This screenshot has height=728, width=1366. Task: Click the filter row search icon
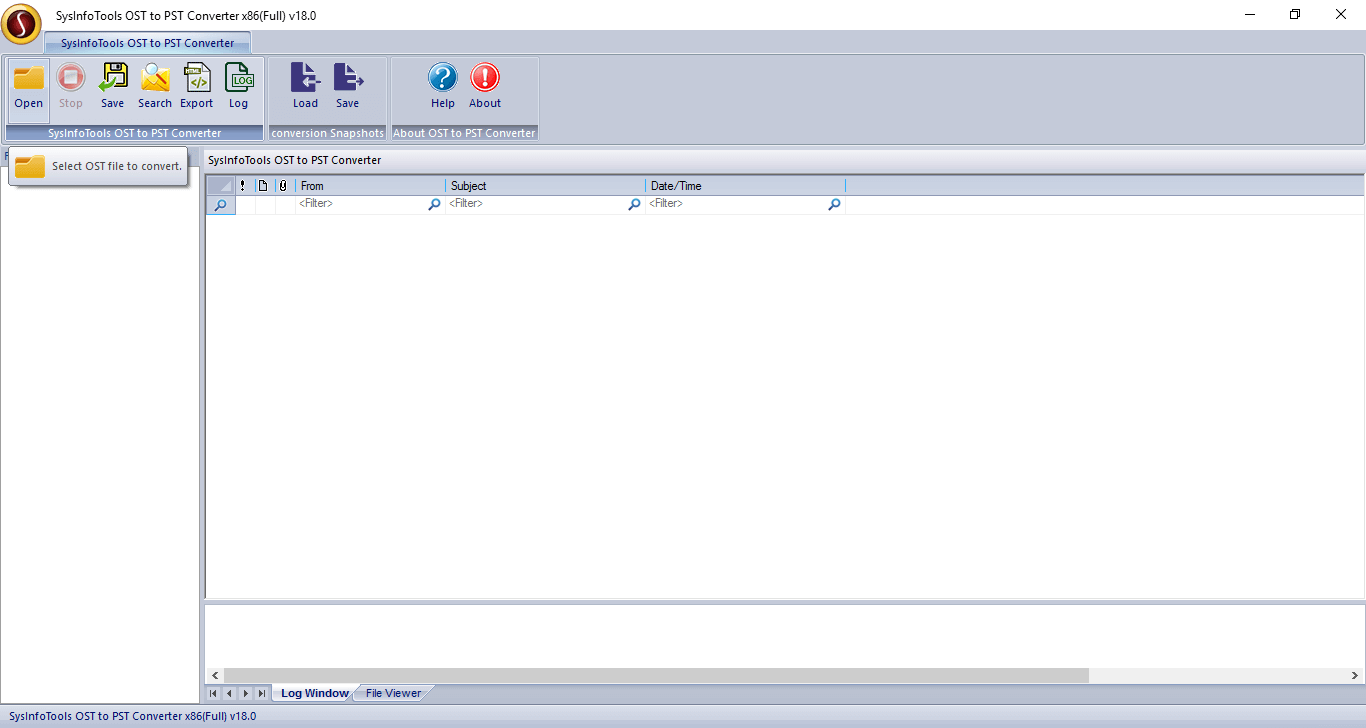pyautogui.click(x=221, y=204)
